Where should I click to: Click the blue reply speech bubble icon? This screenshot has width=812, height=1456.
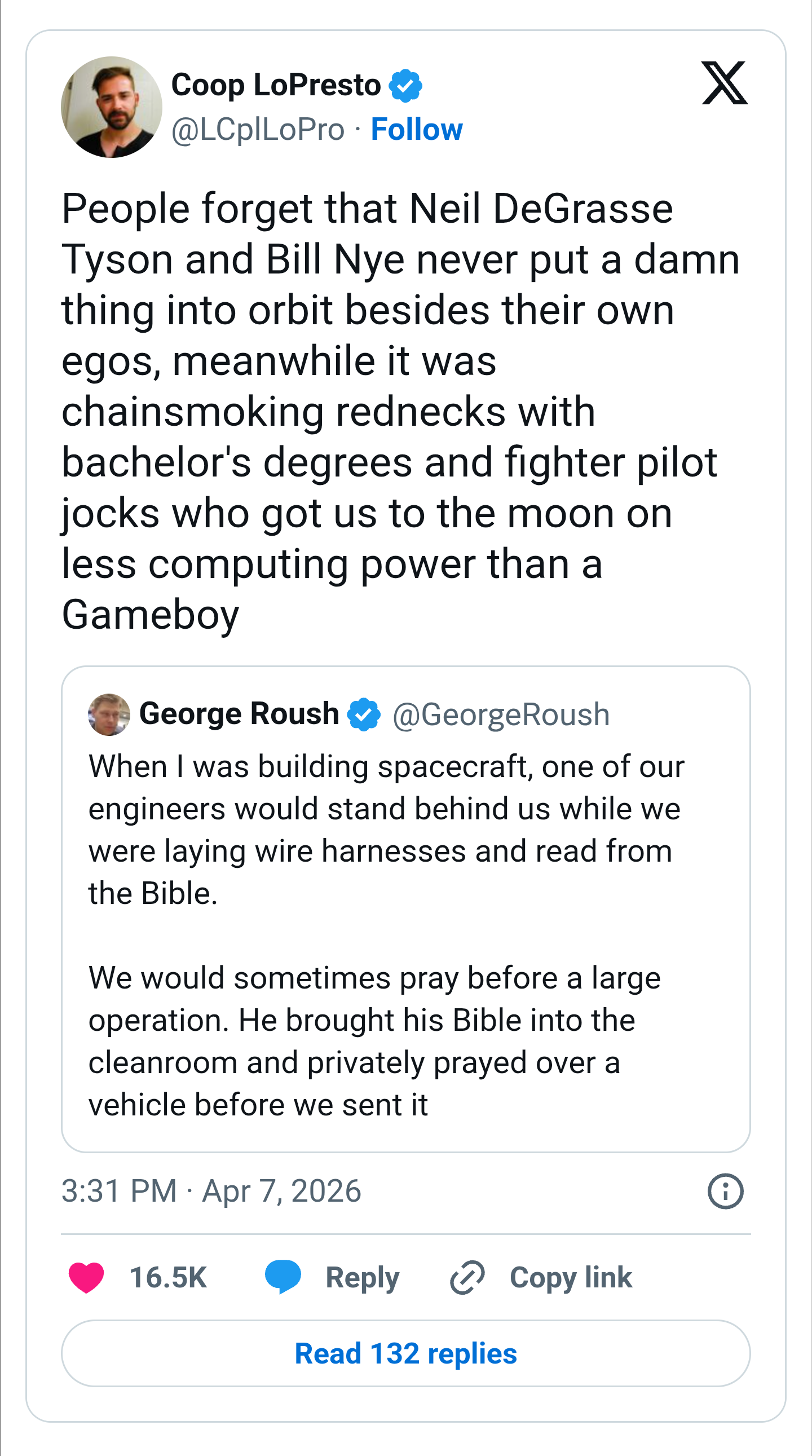coord(283,1277)
